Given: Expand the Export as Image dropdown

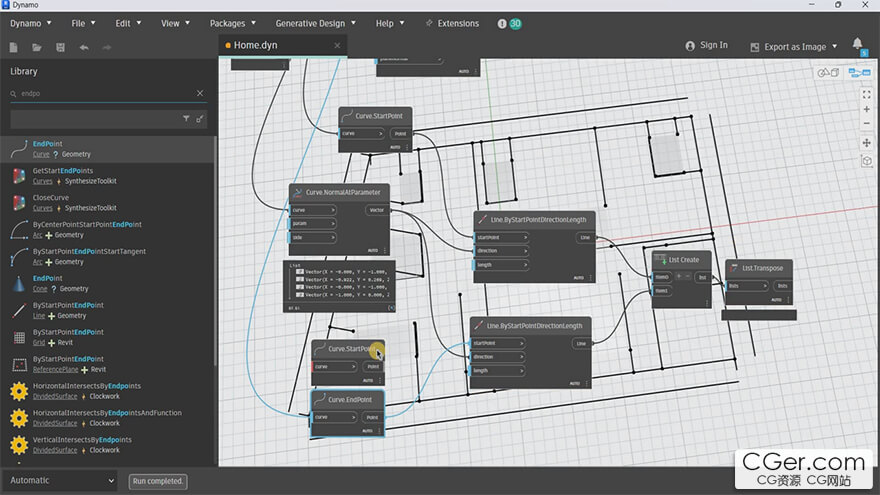Looking at the screenshot, I should [794, 47].
